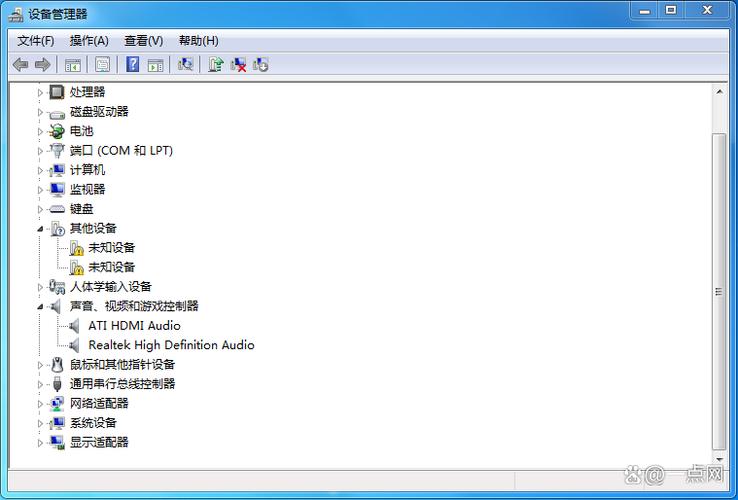
Task: Click Show/Hide console tree toolbar icon
Action: (72, 65)
